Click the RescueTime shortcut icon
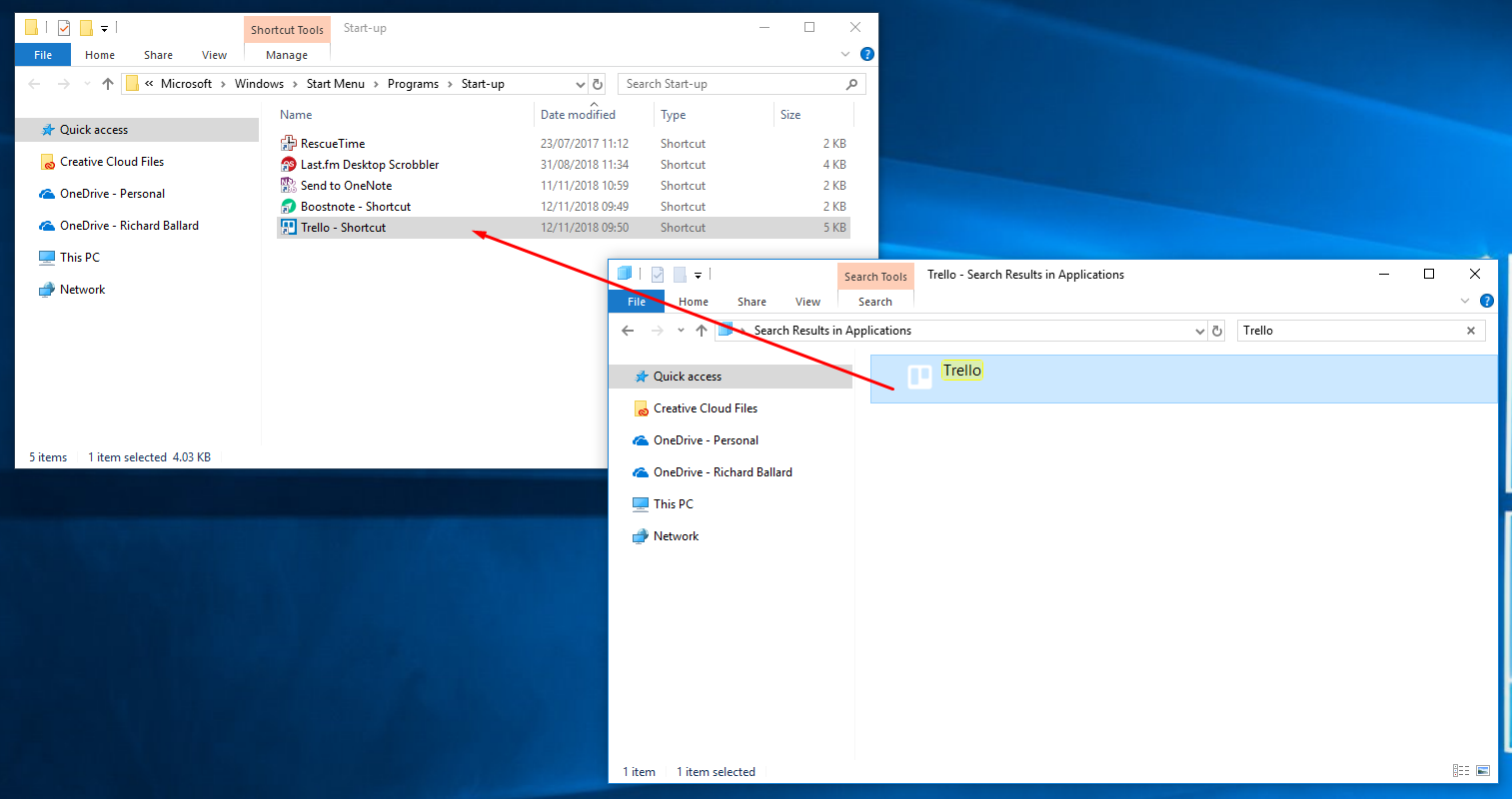1512x799 pixels. tap(289, 144)
